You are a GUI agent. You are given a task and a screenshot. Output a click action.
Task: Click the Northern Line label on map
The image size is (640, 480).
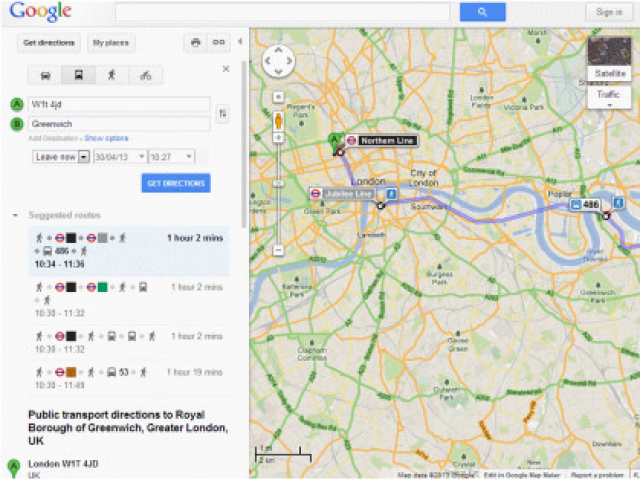[382, 141]
